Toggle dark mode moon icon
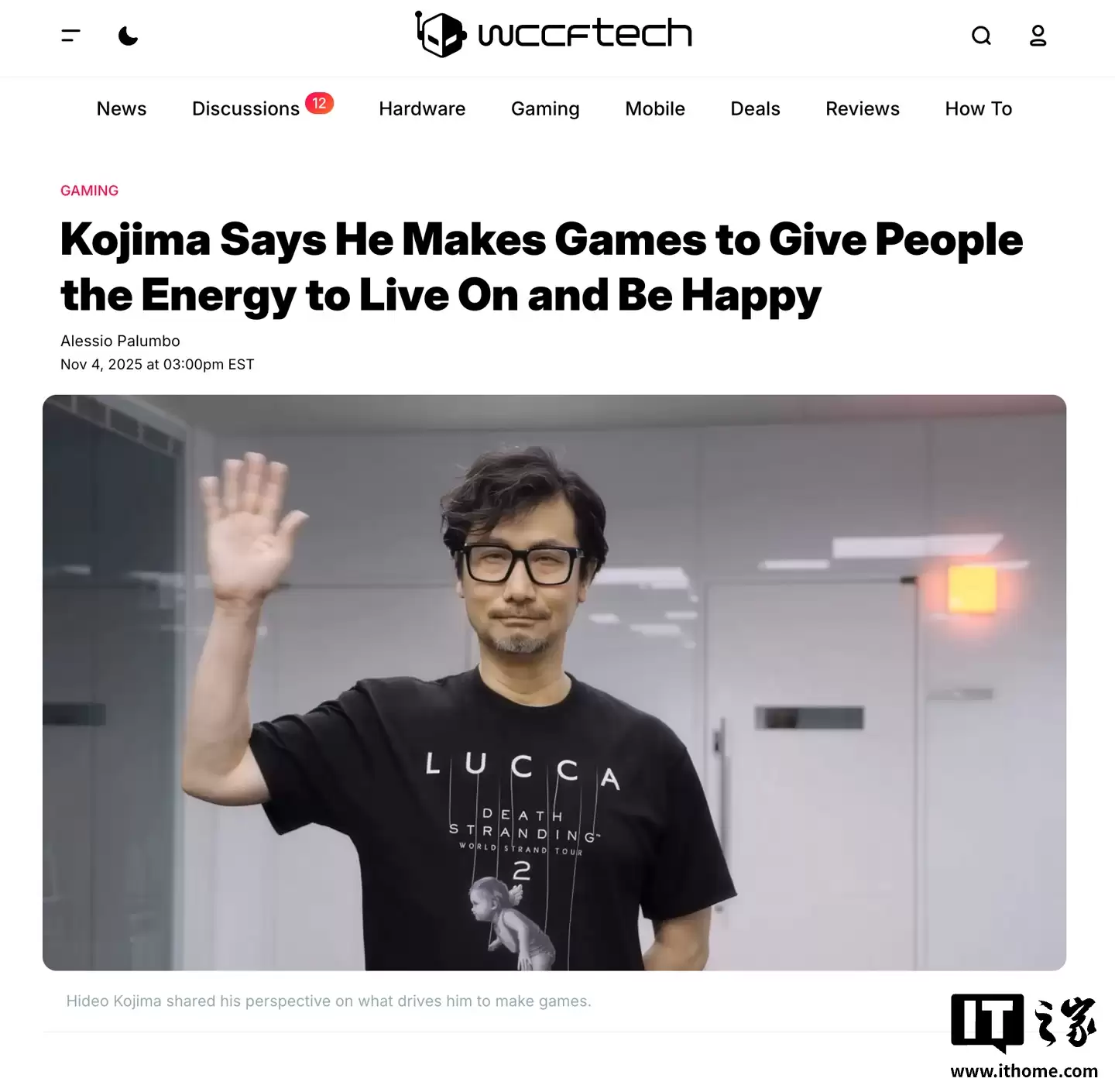The image size is (1115, 1092). (x=129, y=36)
